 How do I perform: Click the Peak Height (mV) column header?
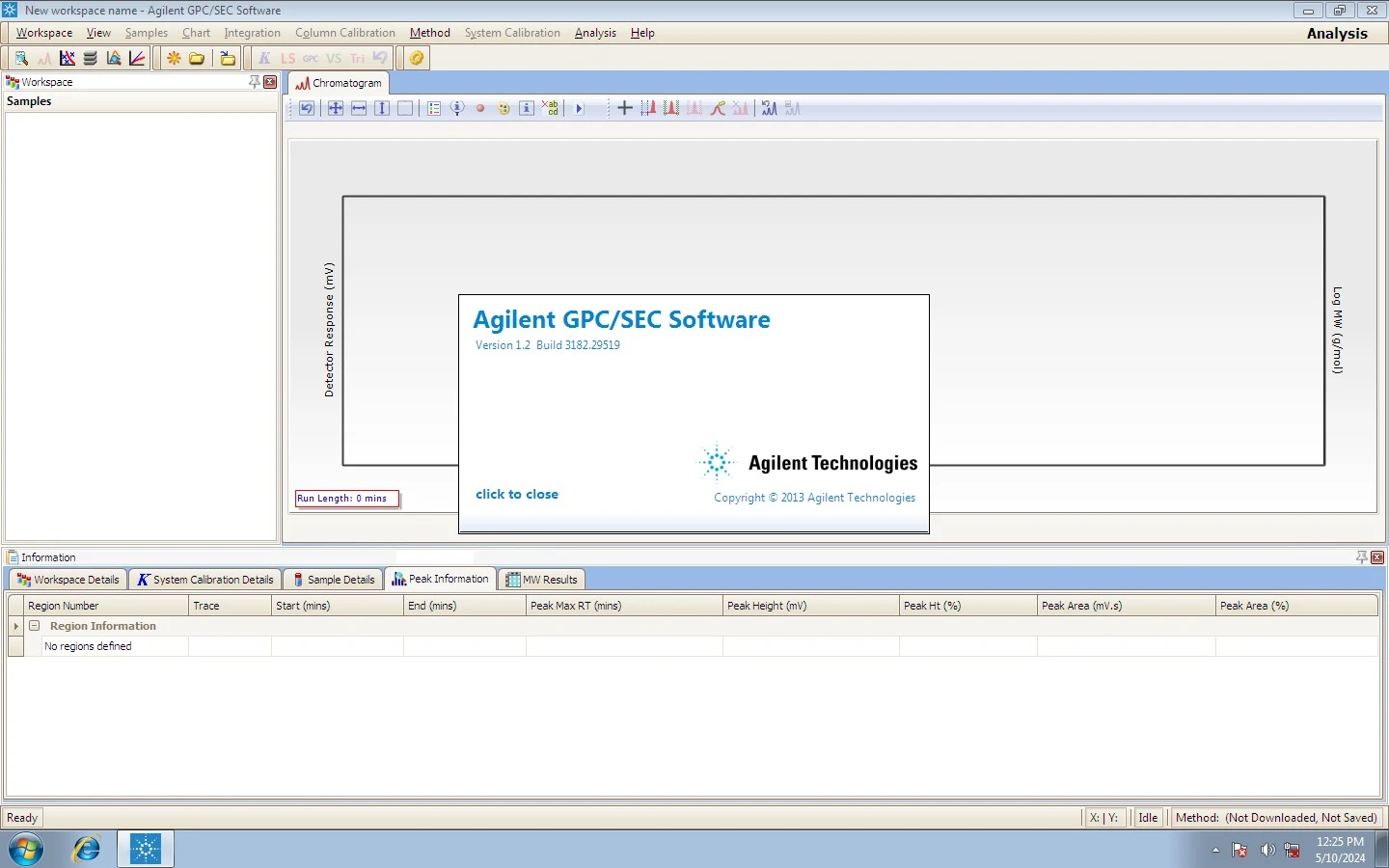click(811, 606)
